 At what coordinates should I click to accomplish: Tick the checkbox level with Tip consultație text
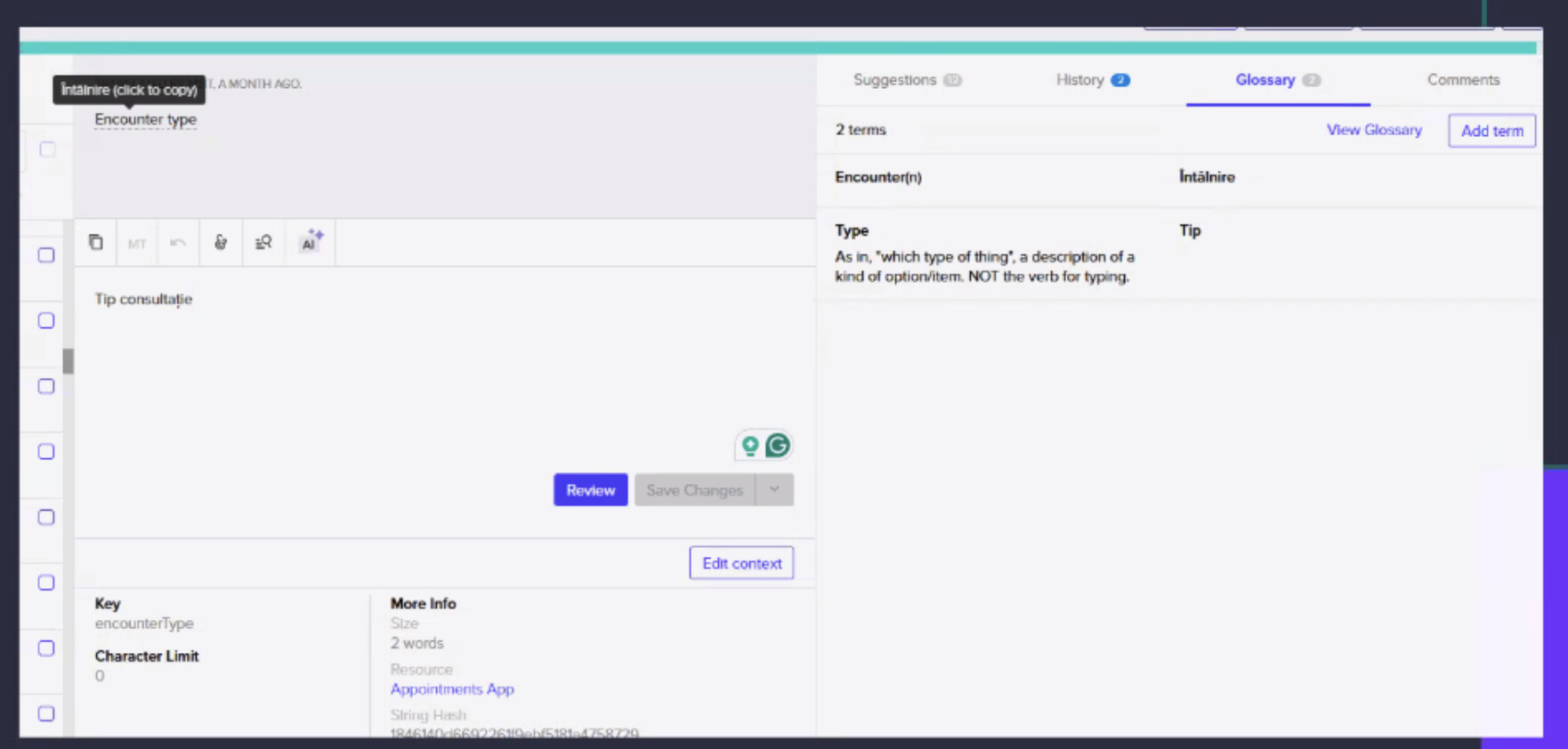(46, 320)
